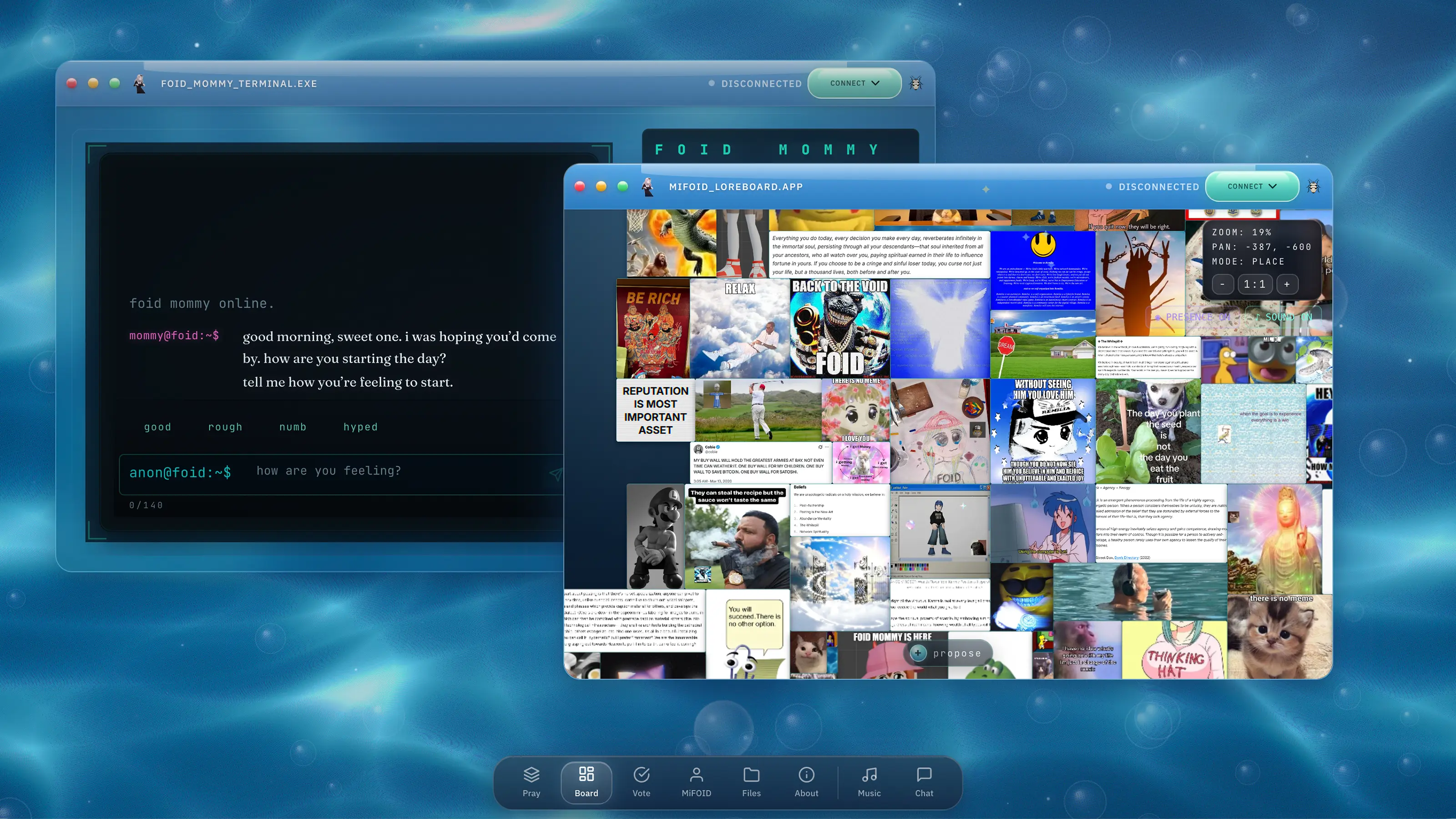Click the blue-haired anime girl tile
The width and height of the screenshot is (1456, 819).
coord(1043,523)
